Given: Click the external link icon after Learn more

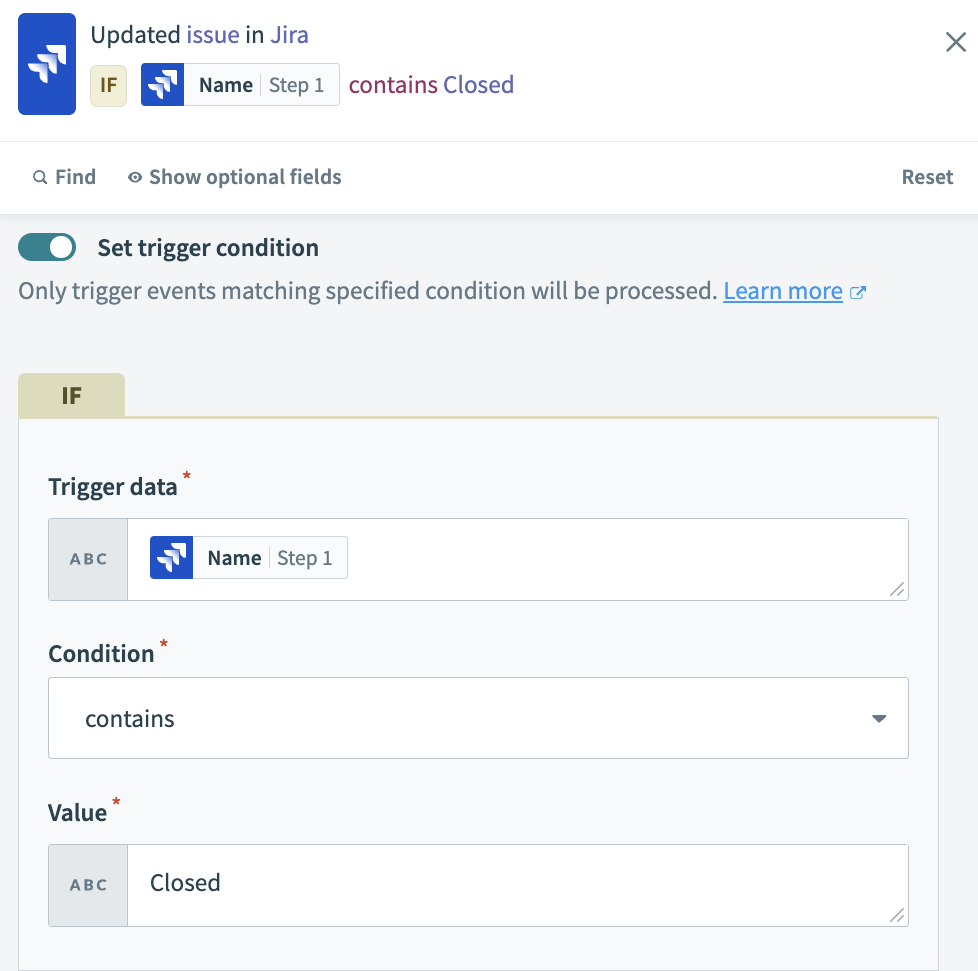Looking at the screenshot, I should [857, 292].
